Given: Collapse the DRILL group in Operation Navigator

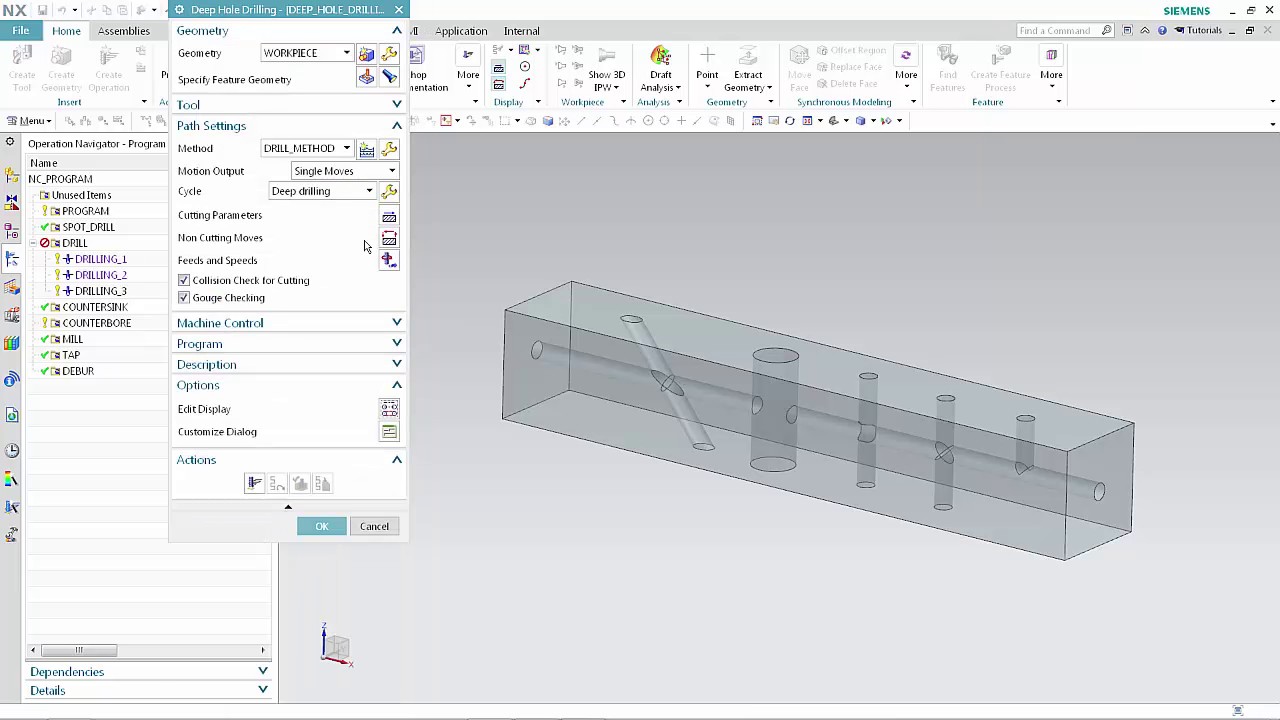Looking at the screenshot, I should click(33, 243).
